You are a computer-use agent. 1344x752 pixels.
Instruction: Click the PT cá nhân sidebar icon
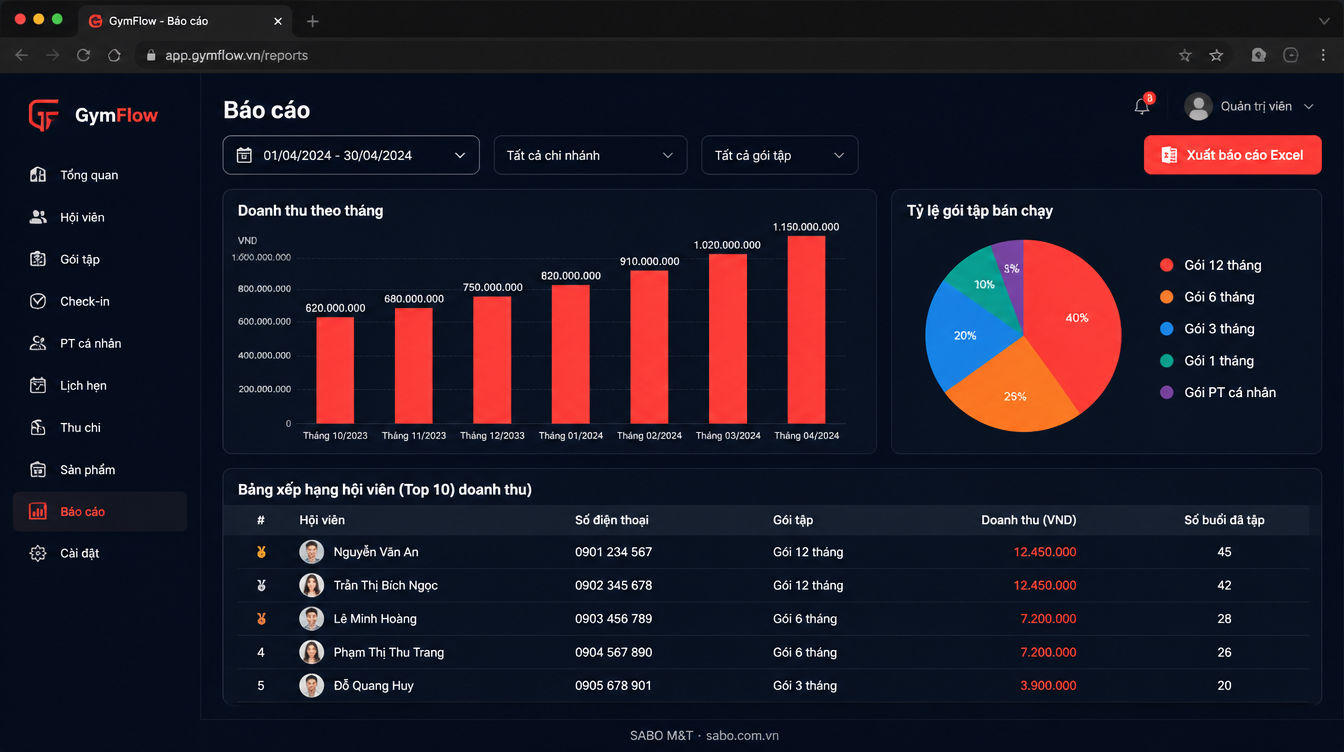[x=38, y=343]
